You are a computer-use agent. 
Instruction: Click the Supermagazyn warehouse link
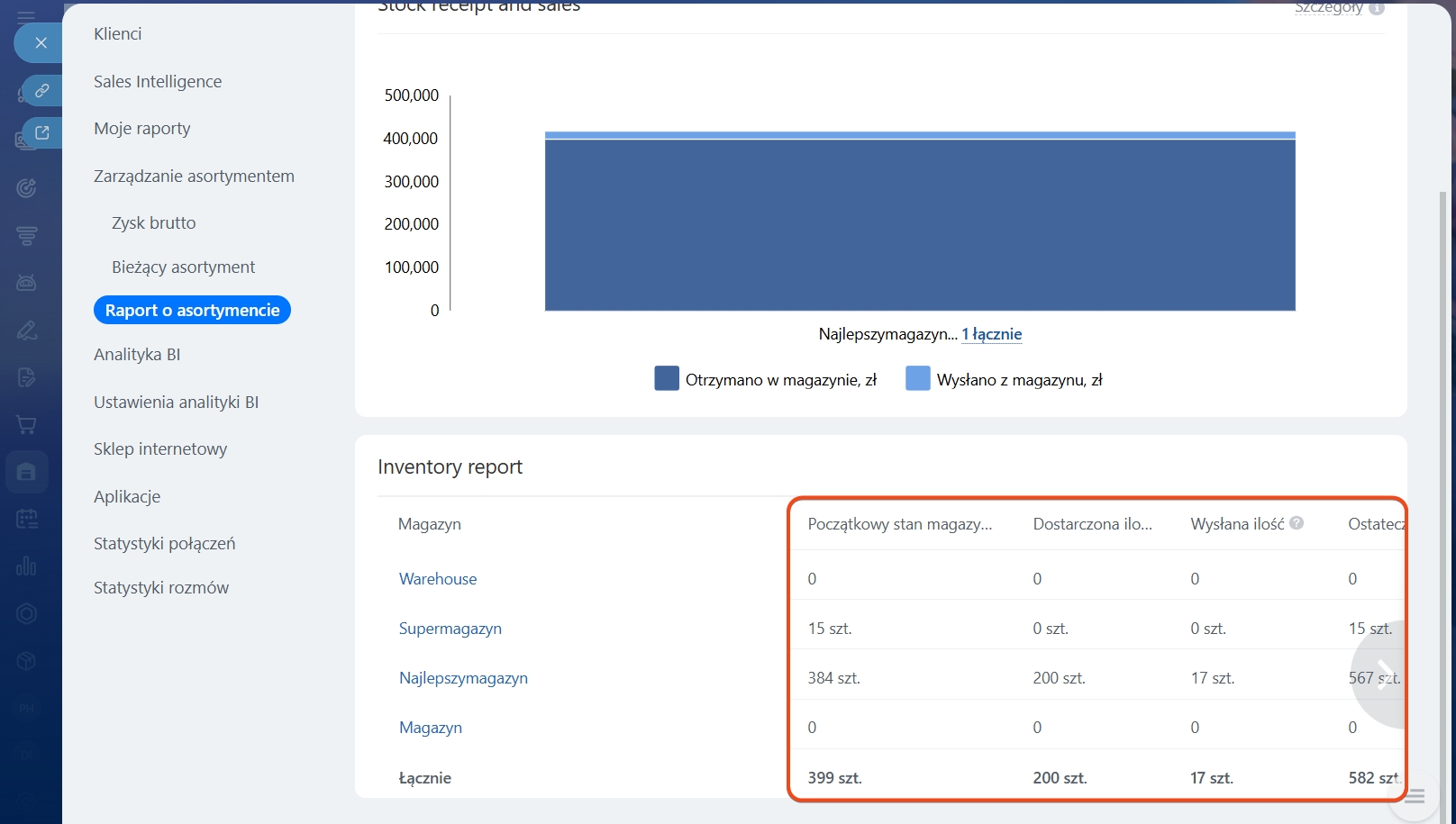[450, 629]
